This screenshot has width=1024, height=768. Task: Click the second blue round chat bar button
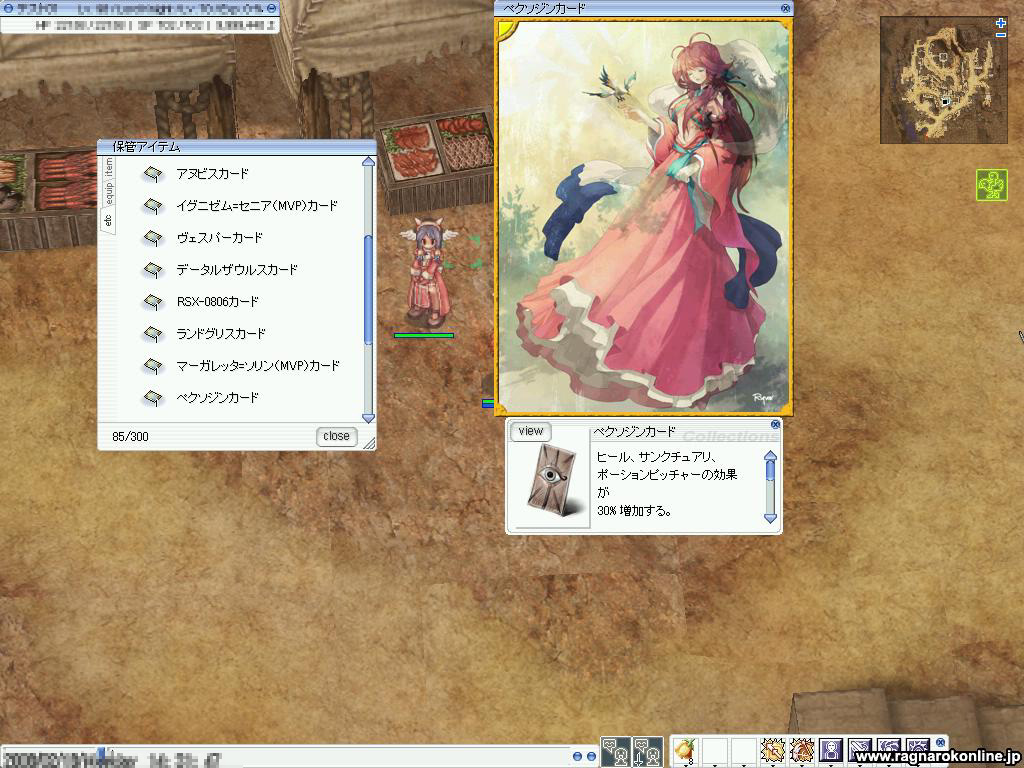click(x=591, y=756)
